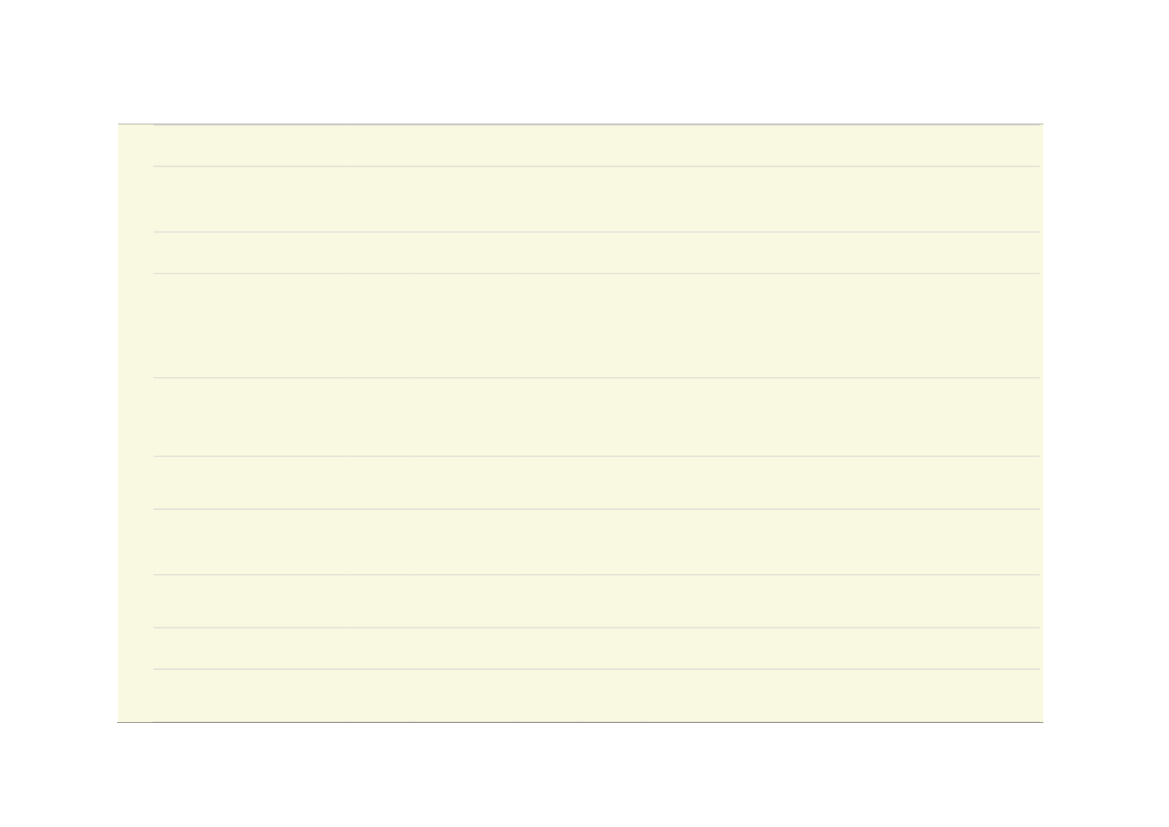Click the divider line under the fifth row
The image size is (1169, 827).
pyautogui.click(x=596, y=456)
